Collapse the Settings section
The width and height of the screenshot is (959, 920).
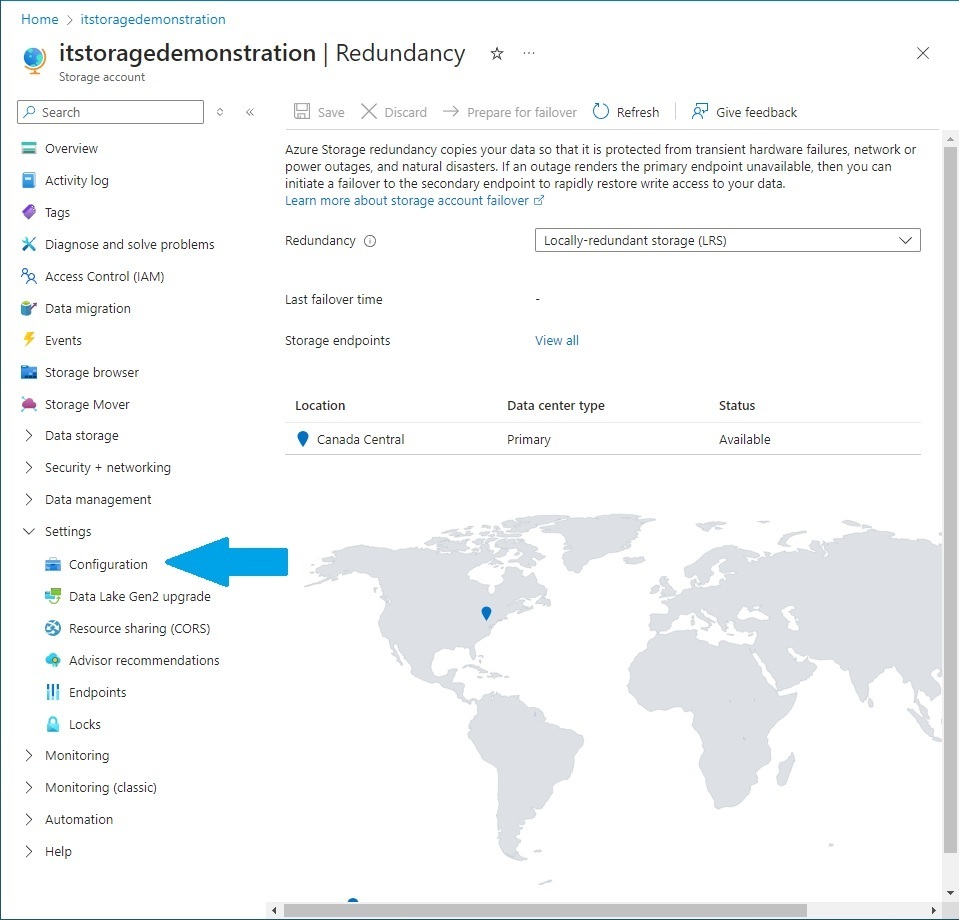point(29,531)
